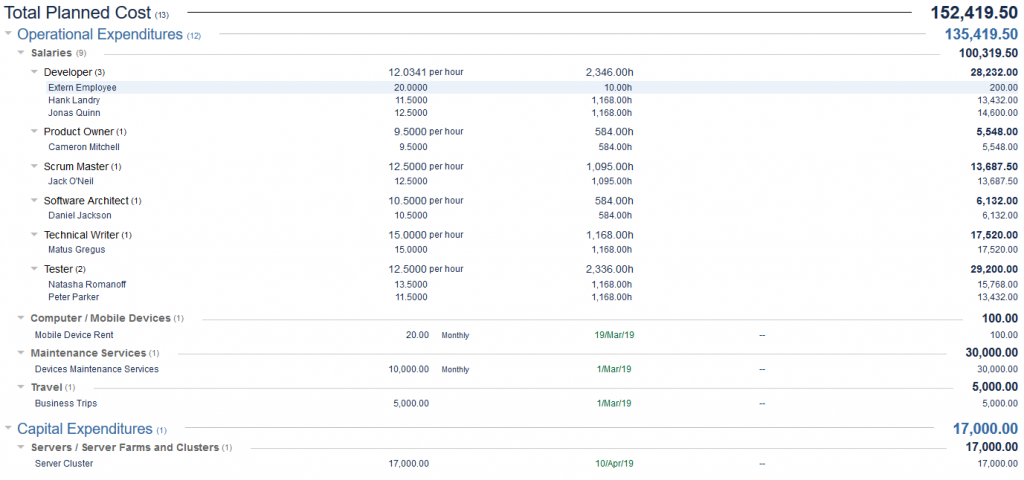Click the Natasha Romanoff entry
The image size is (1024, 480).
[x=86, y=284]
